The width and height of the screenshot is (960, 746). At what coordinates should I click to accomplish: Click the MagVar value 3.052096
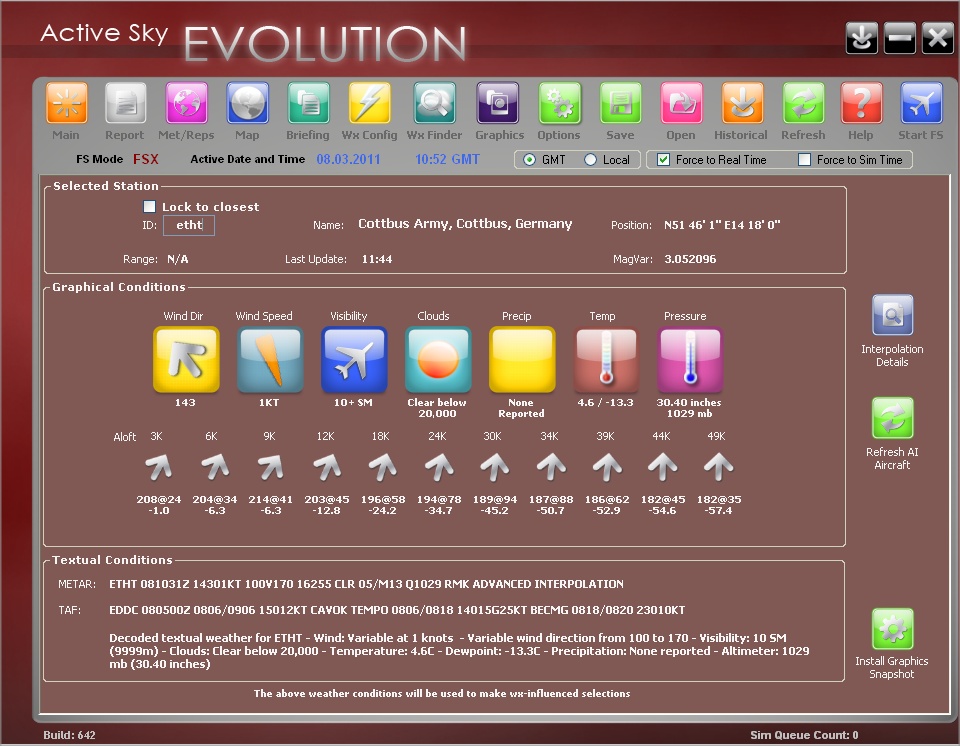(x=690, y=259)
